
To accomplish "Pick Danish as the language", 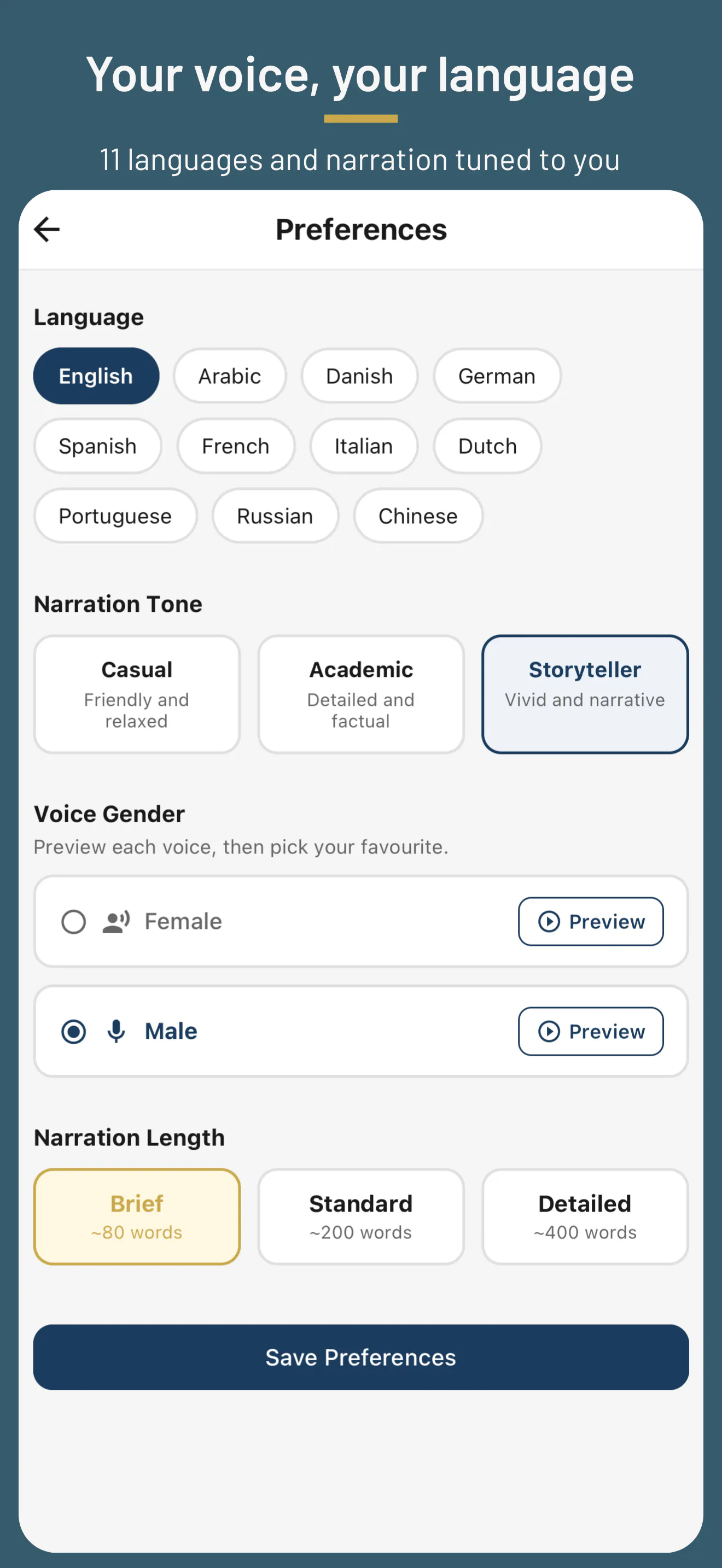I will (x=359, y=376).
